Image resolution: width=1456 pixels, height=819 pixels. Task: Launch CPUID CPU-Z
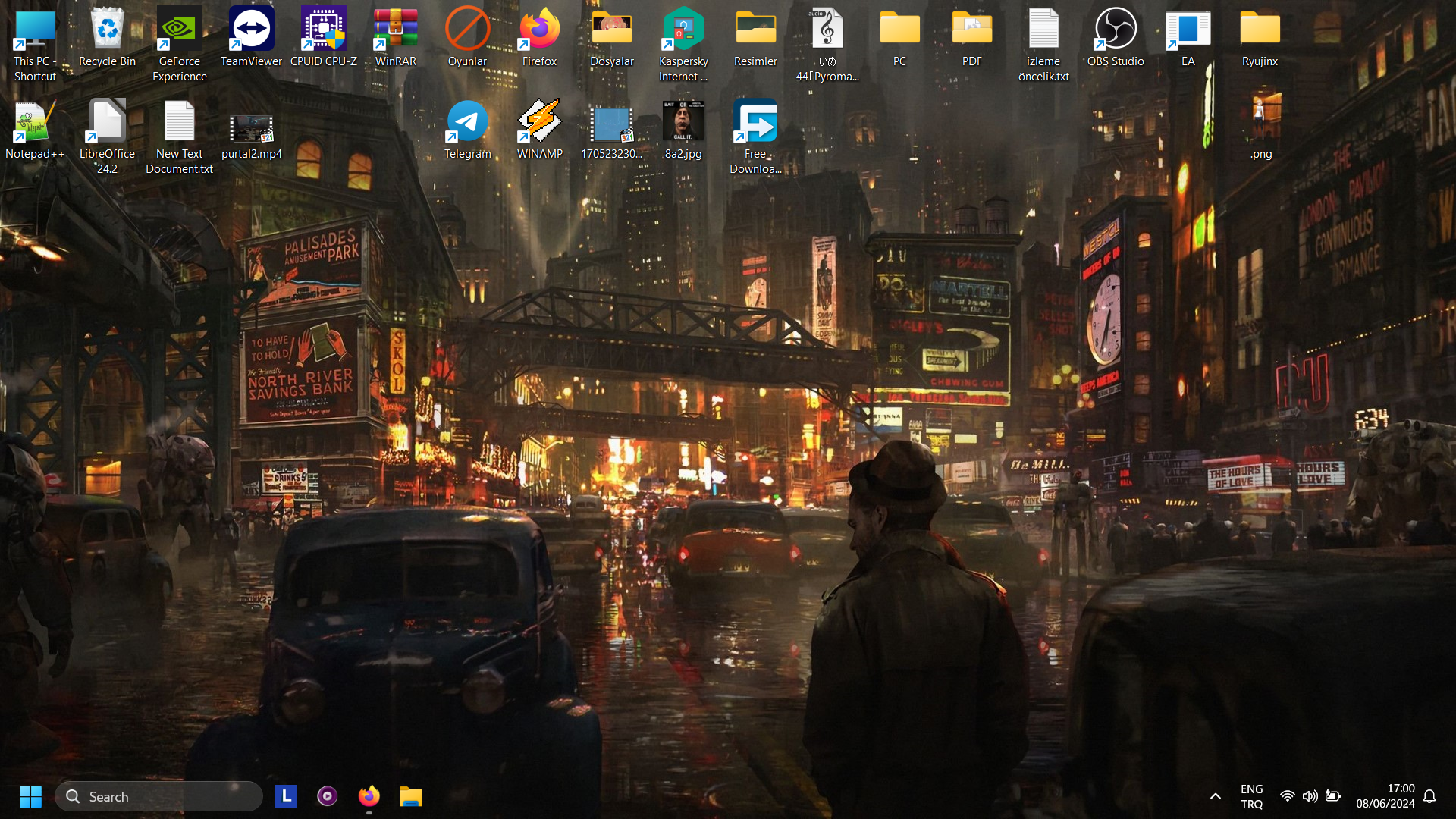point(324,38)
